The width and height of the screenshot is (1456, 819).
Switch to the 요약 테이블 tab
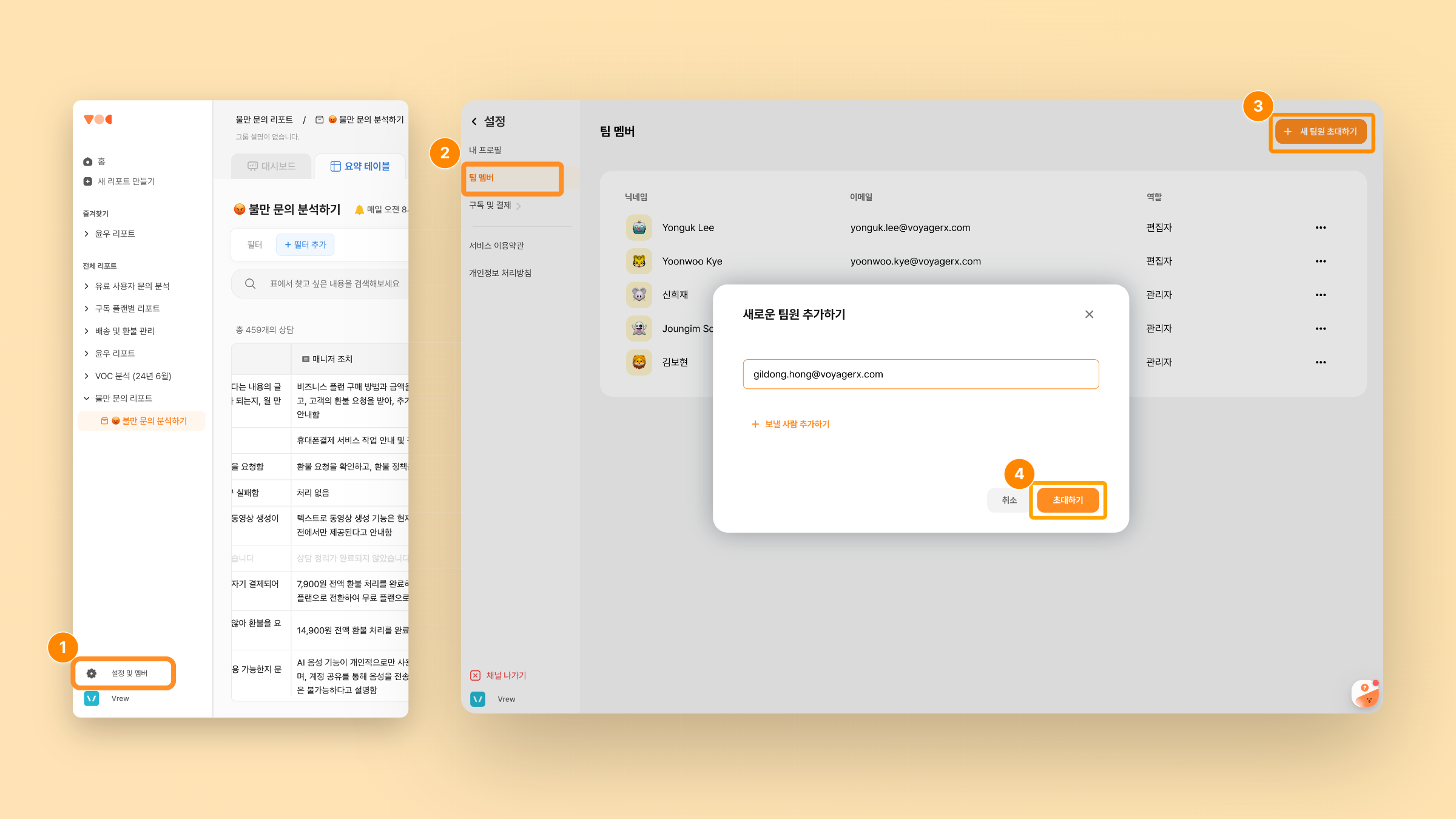tap(360, 166)
